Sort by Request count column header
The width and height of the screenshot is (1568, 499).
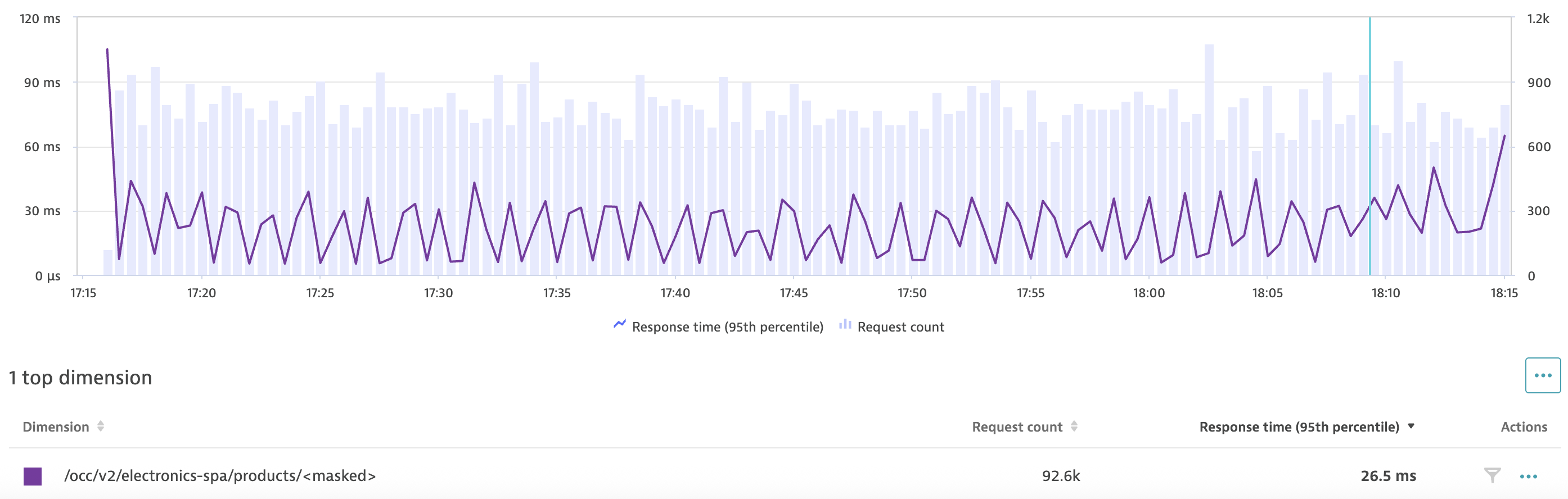[x=1016, y=427]
